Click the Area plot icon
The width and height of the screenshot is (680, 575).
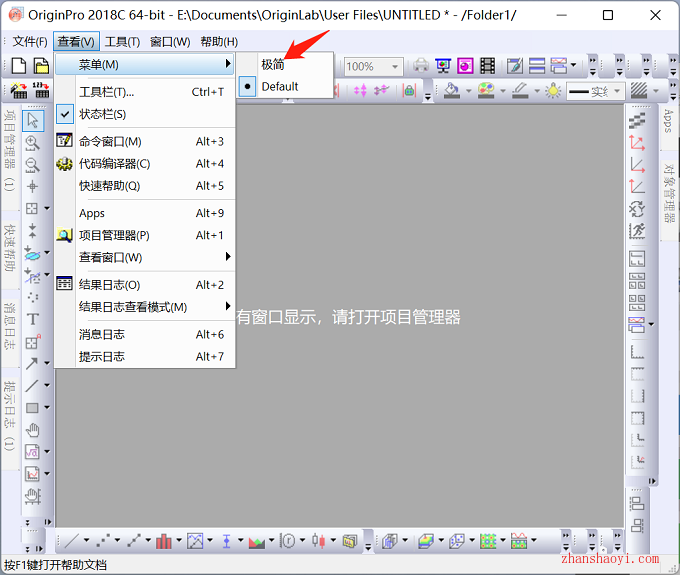(257, 540)
